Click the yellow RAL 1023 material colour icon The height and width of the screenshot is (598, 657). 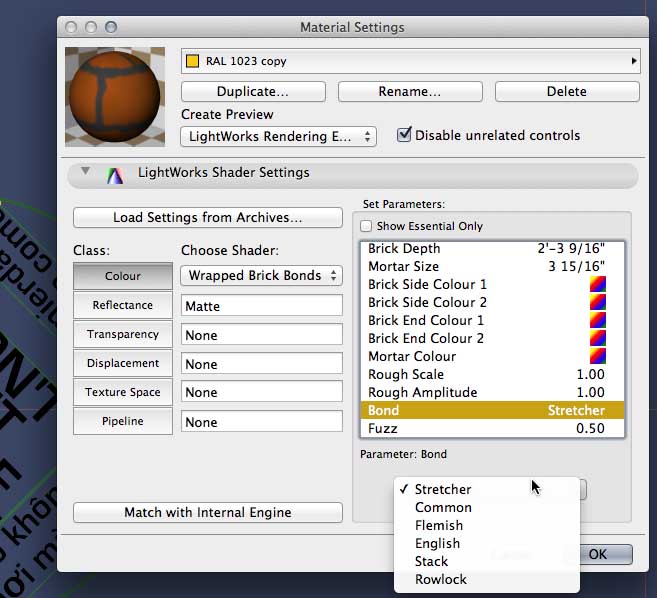[192, 61]
